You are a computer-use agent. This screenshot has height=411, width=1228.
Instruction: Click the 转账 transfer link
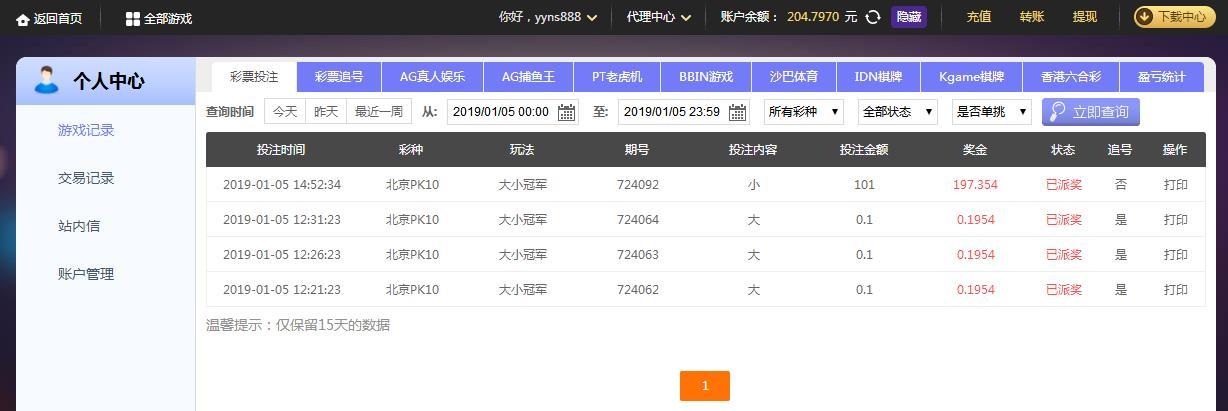pyautogui.click(x=1032, y=17)
